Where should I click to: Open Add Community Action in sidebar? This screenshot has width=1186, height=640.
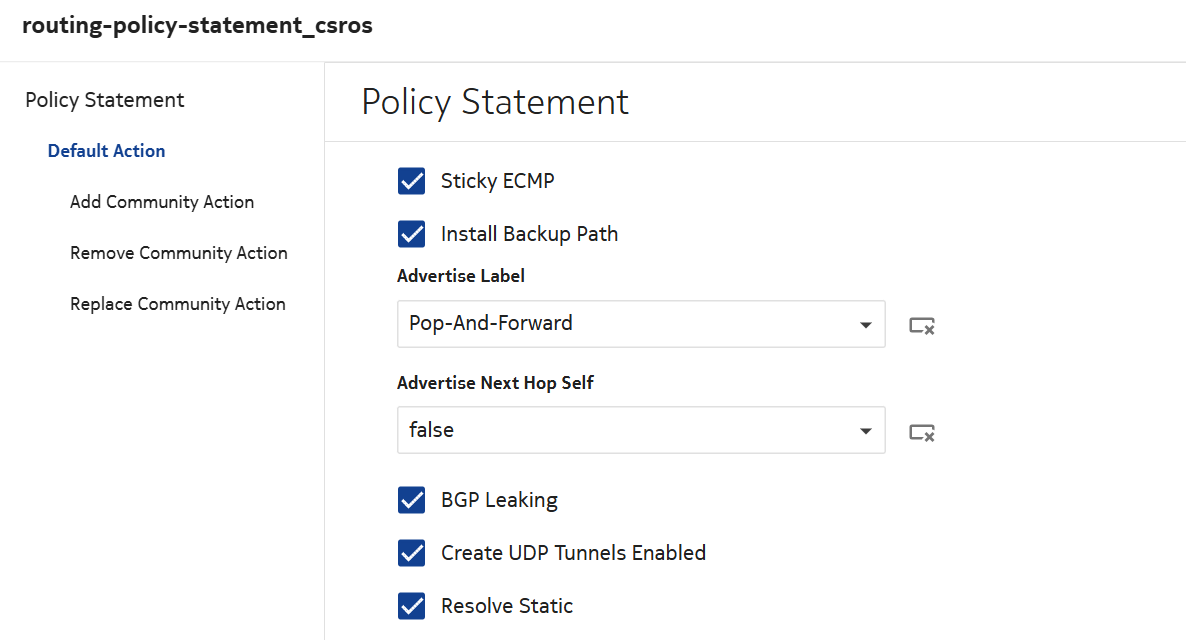click(x=162, y=202)
